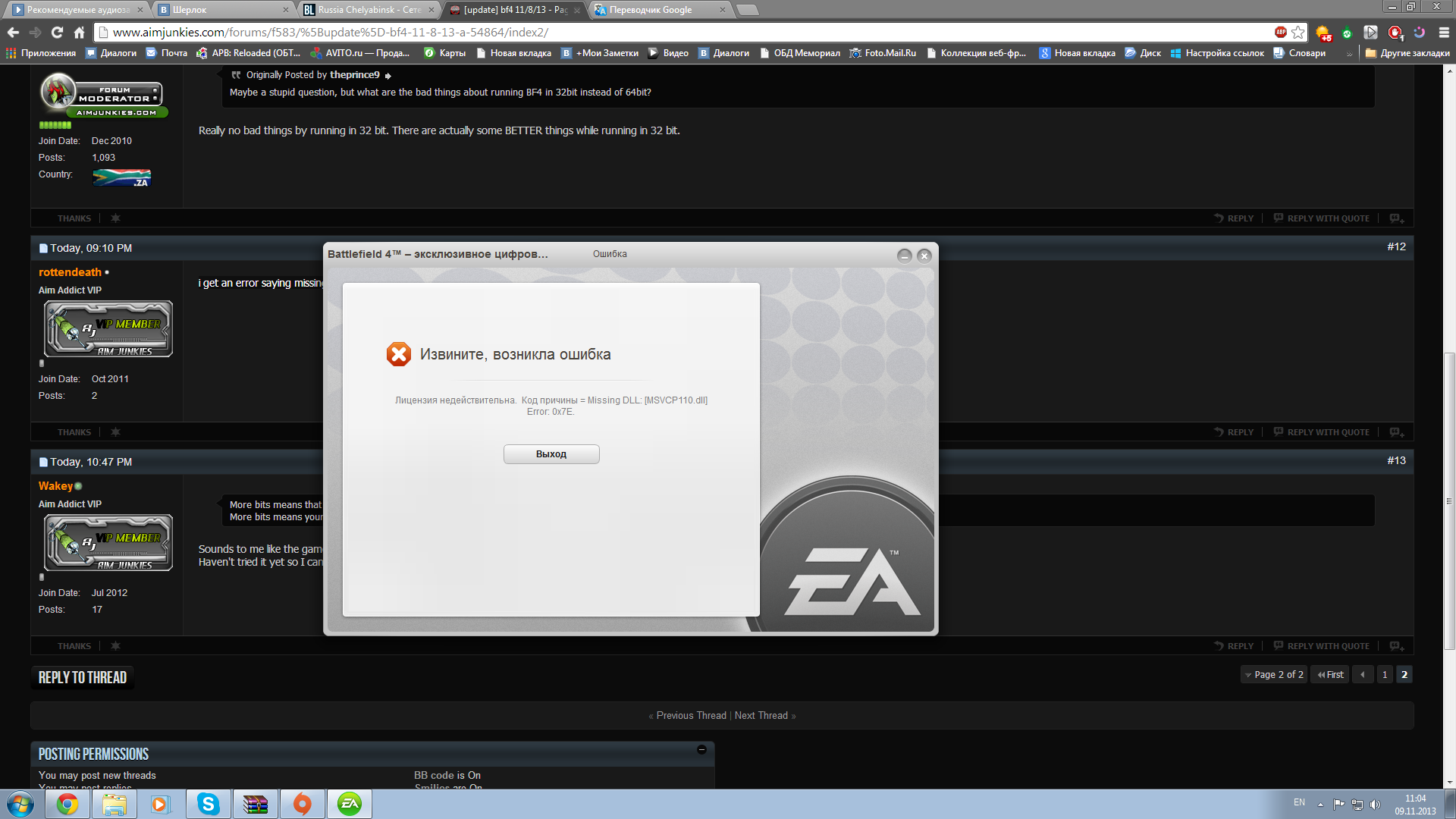Switch to the Russia Chelyabinsk tab
Image resolution: width=1456 pixels, height=819 pixels.
tap(368, 10)
